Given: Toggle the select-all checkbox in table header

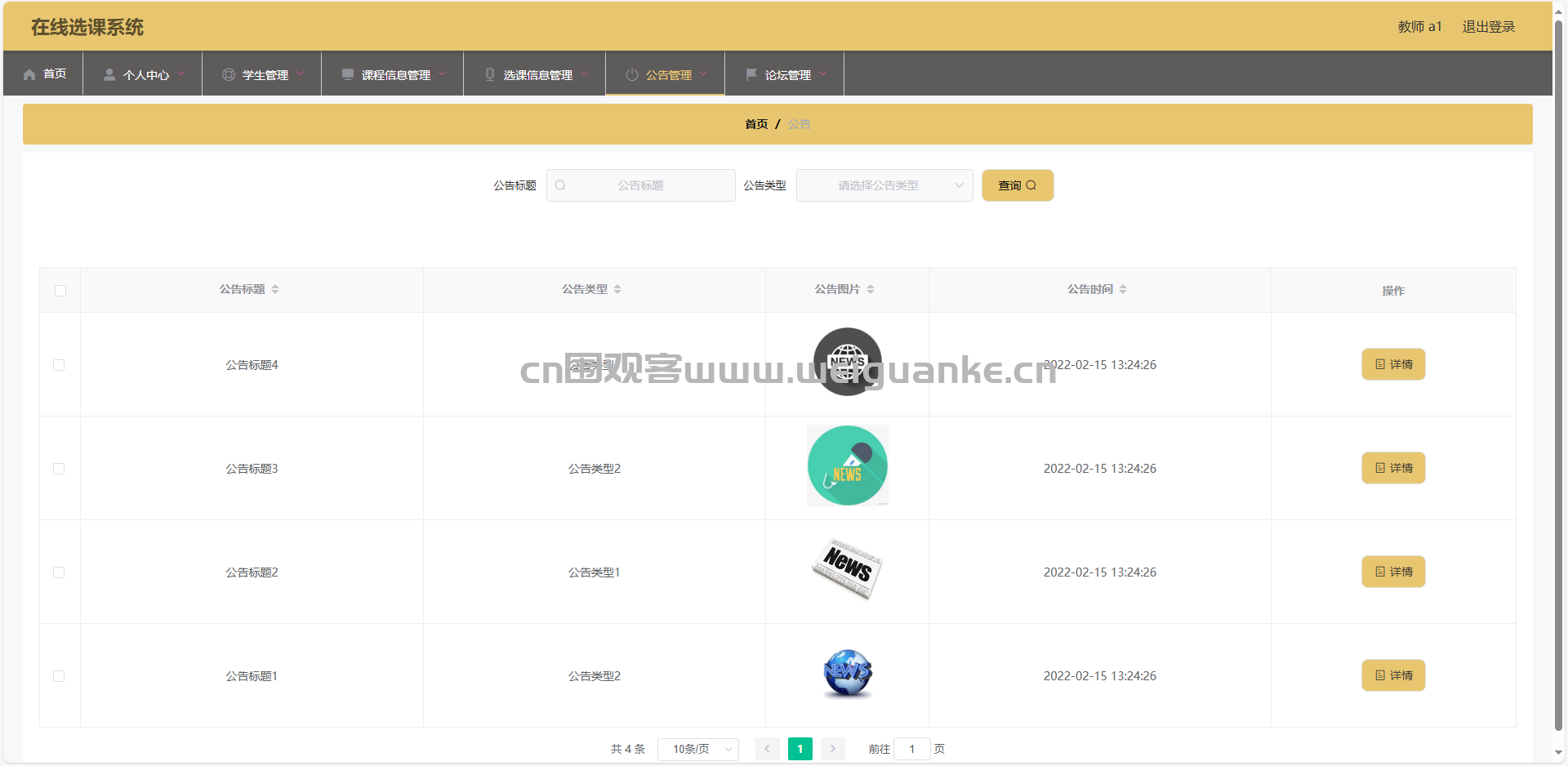Looking at the screenshot, I should (x=60, y=291).
